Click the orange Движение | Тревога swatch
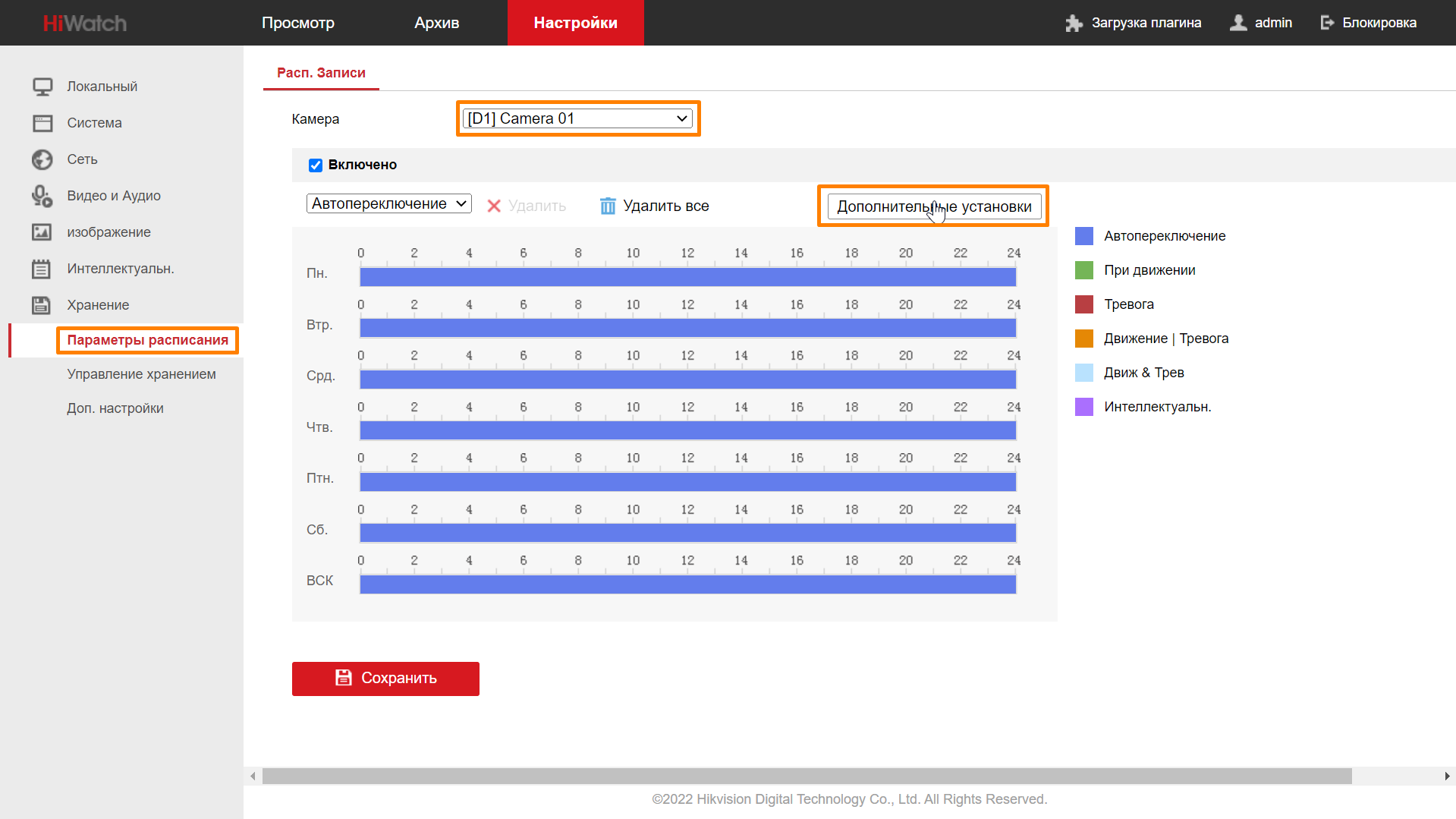1456x819 pixels. coord(1084,339)
